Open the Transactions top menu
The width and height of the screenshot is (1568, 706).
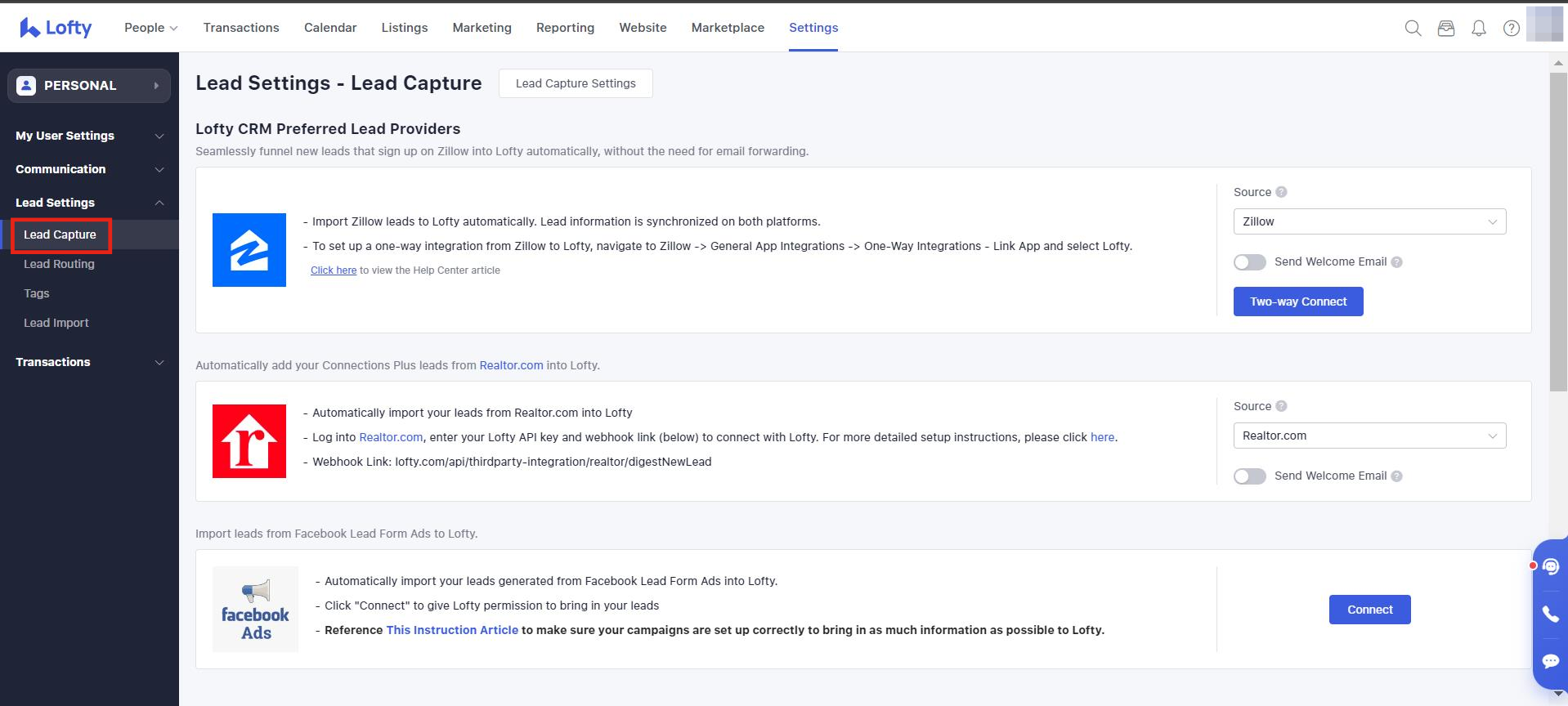point(241,28)
